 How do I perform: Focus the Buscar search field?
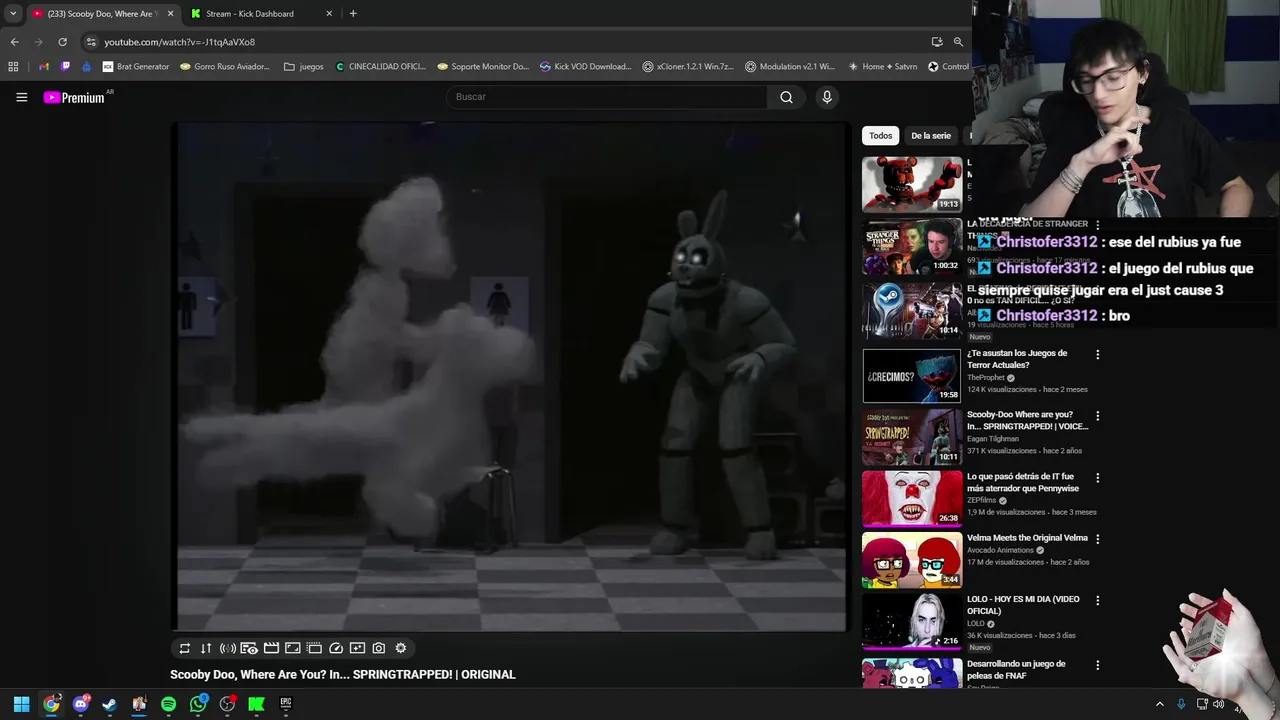(x=607, y=97)
